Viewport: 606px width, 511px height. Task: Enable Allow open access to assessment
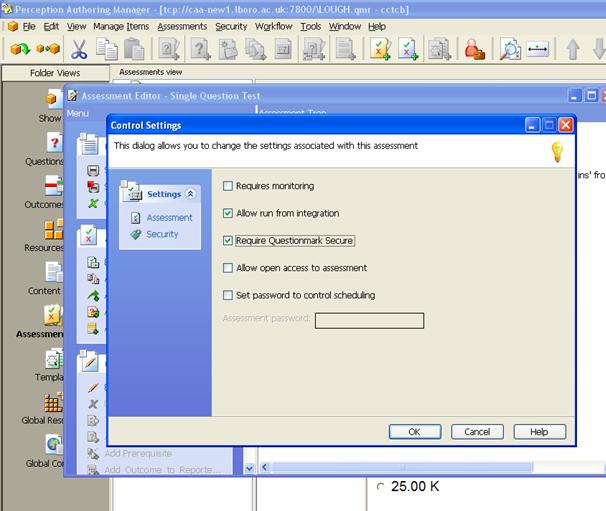(x=228, y=268)
